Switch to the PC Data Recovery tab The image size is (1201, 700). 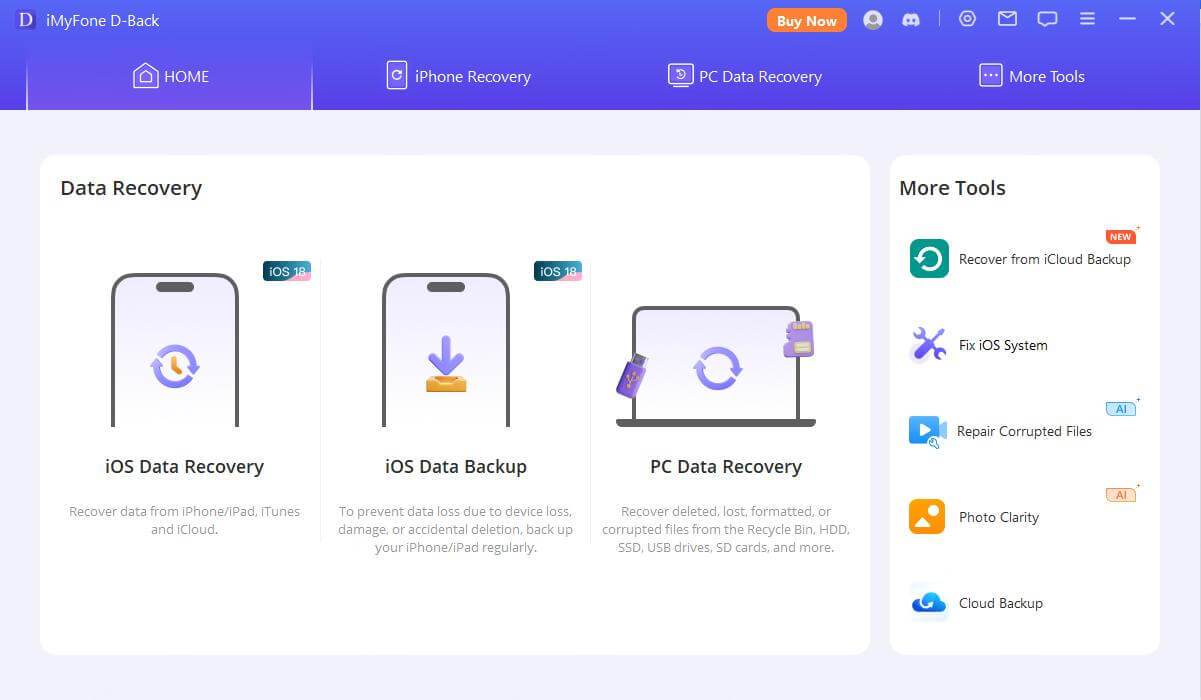tap(745, 76)
